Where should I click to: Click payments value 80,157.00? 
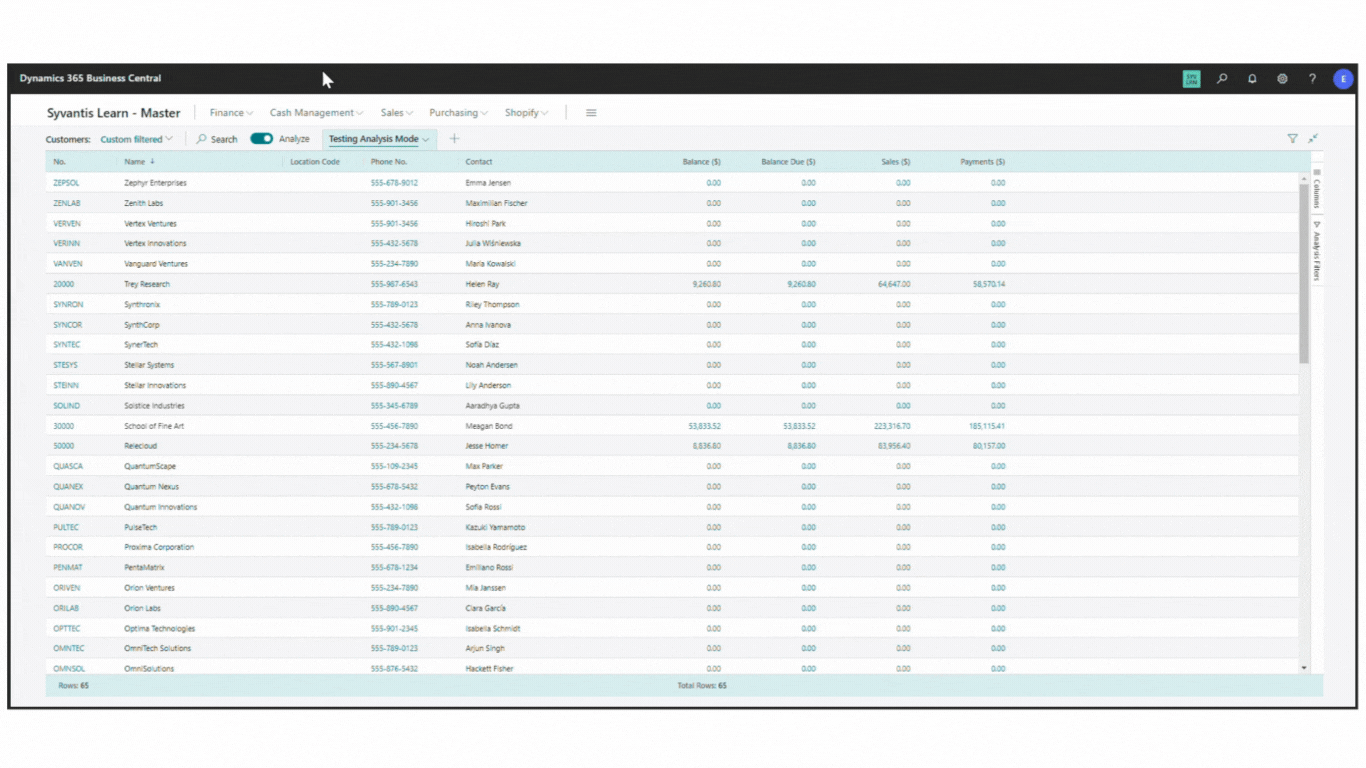989,446
